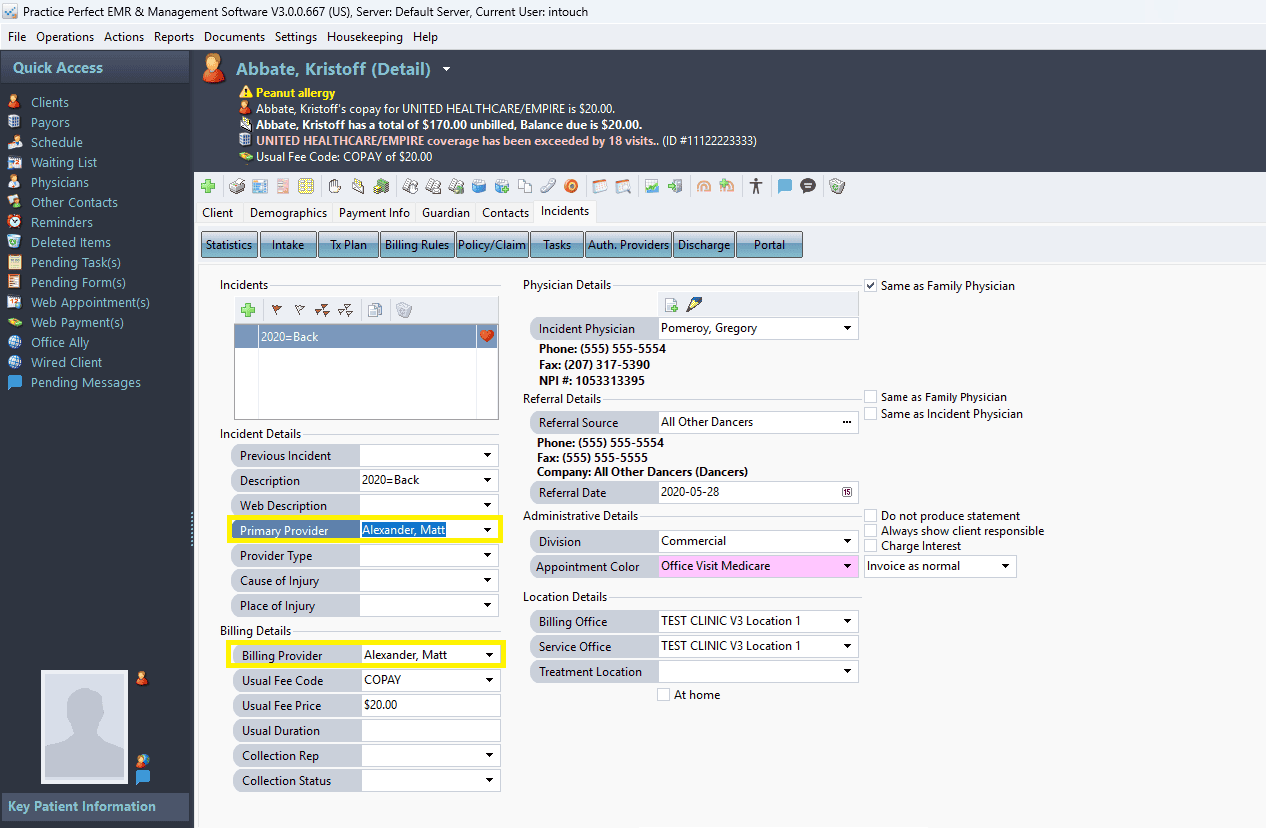Click the Referral Source ellipsis button
The height and width of the screenshot is (828, 1266).
tap(848, 422)
